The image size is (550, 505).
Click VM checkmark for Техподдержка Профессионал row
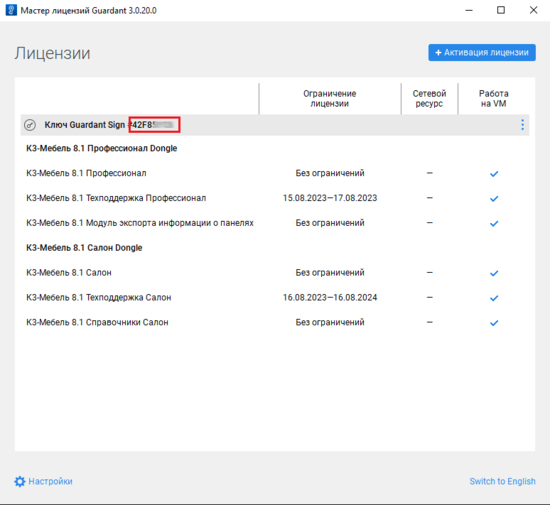click(x=494, y=198)
